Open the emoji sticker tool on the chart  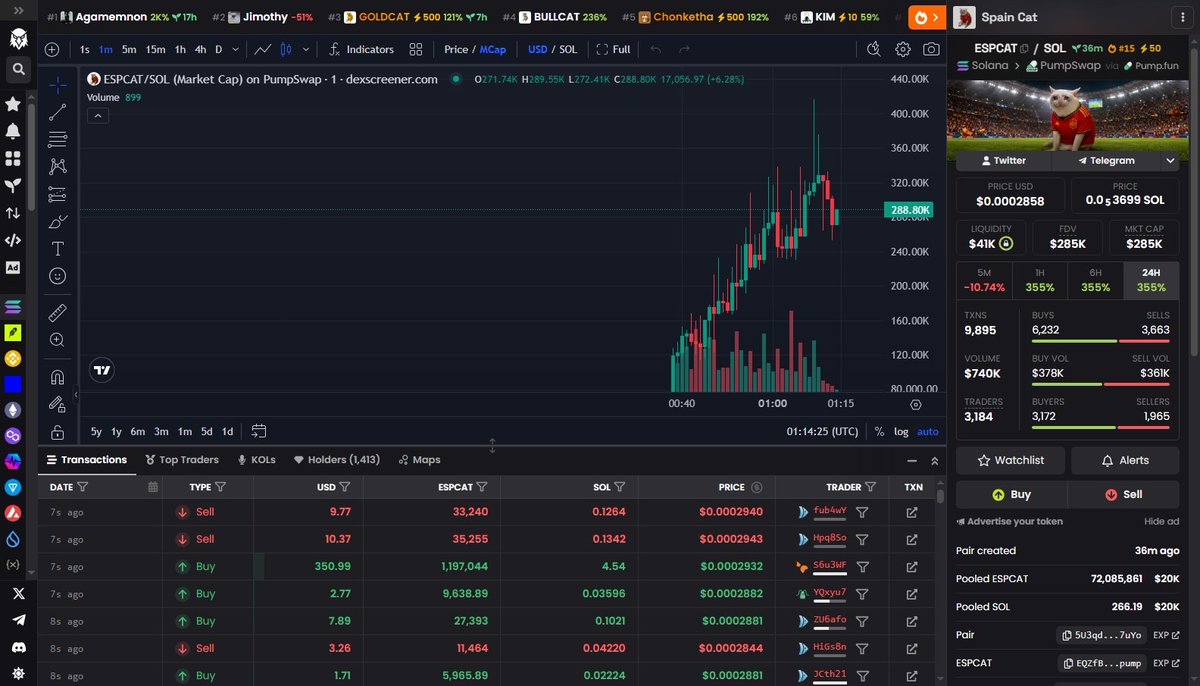click(57, 276)
